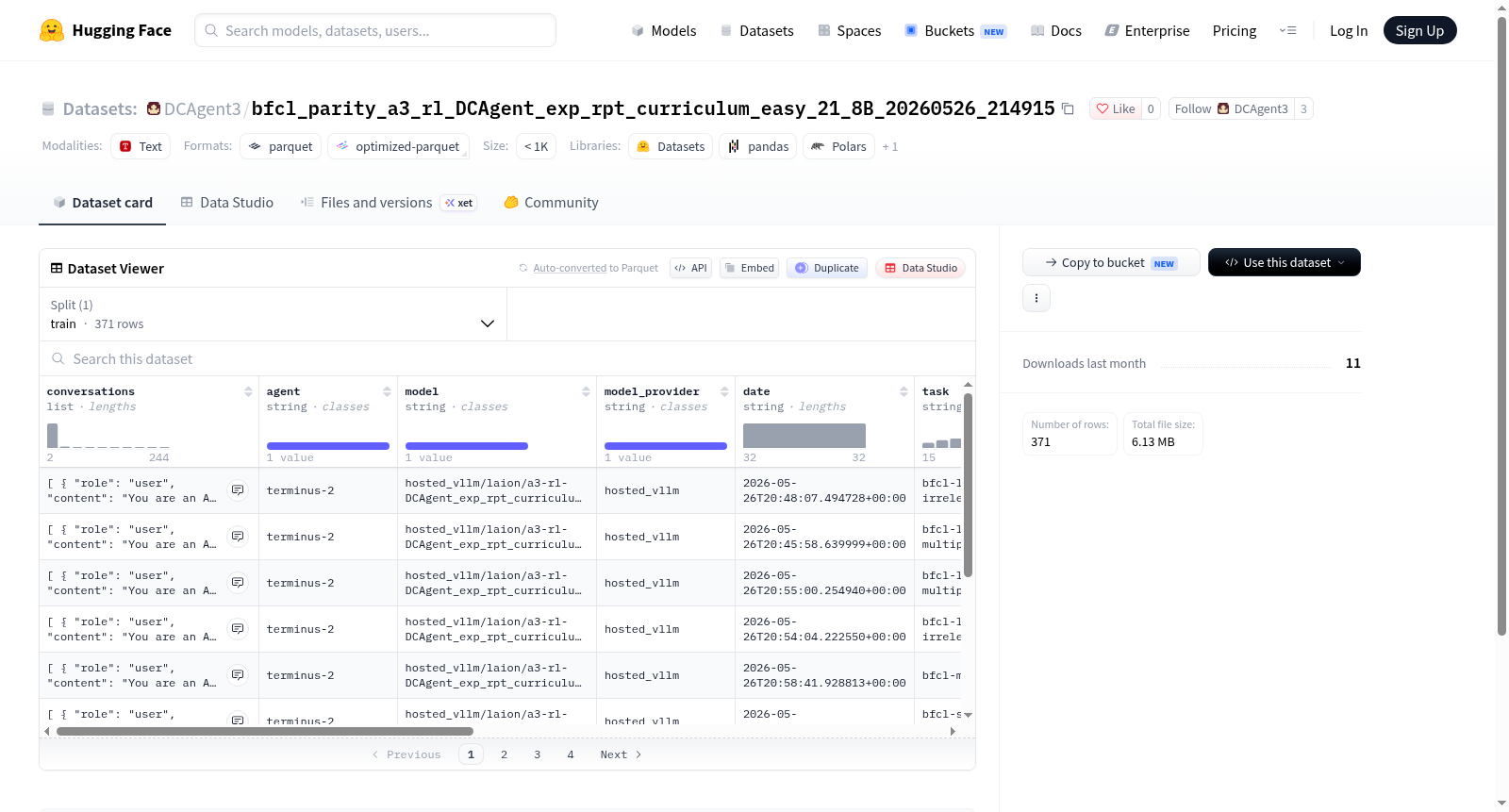Click the Sign Up button

[x=1419, y=30]
